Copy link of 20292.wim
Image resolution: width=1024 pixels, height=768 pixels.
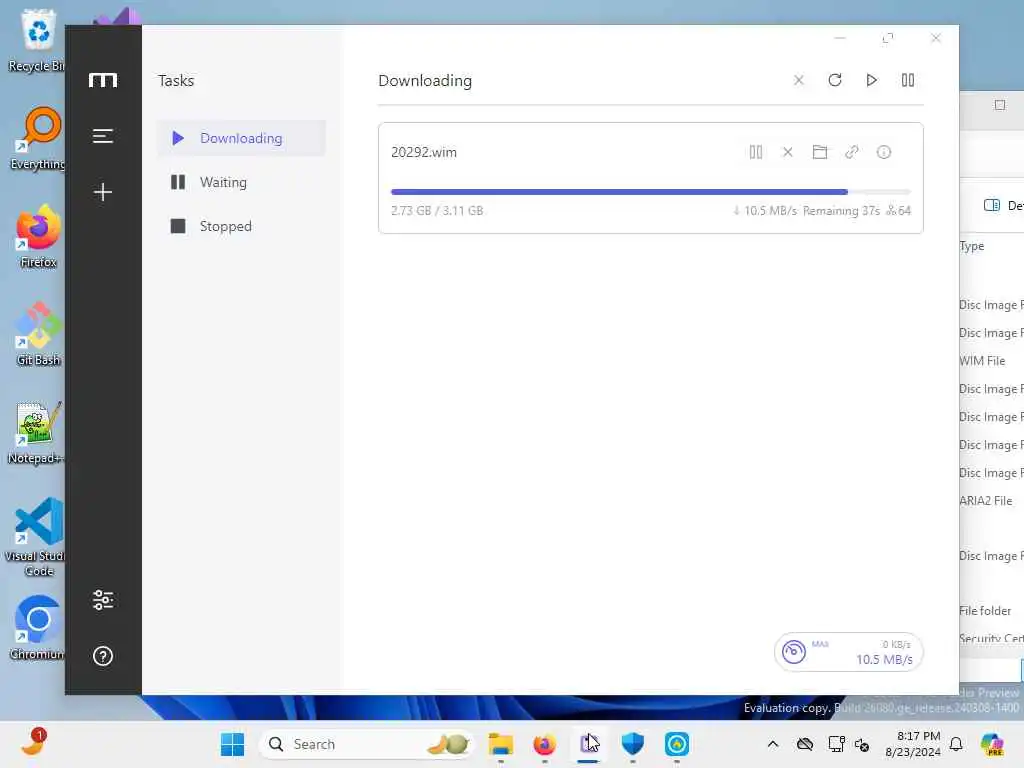point(852,152)
